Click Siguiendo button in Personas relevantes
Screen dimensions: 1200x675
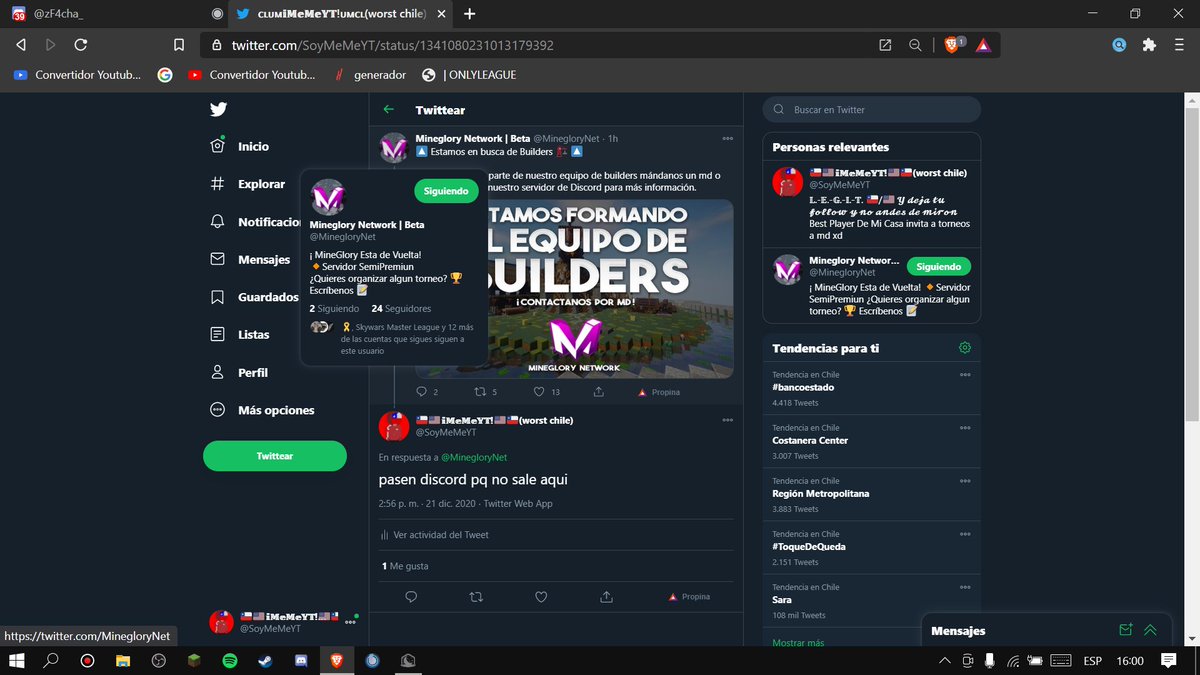coord(938,267)
